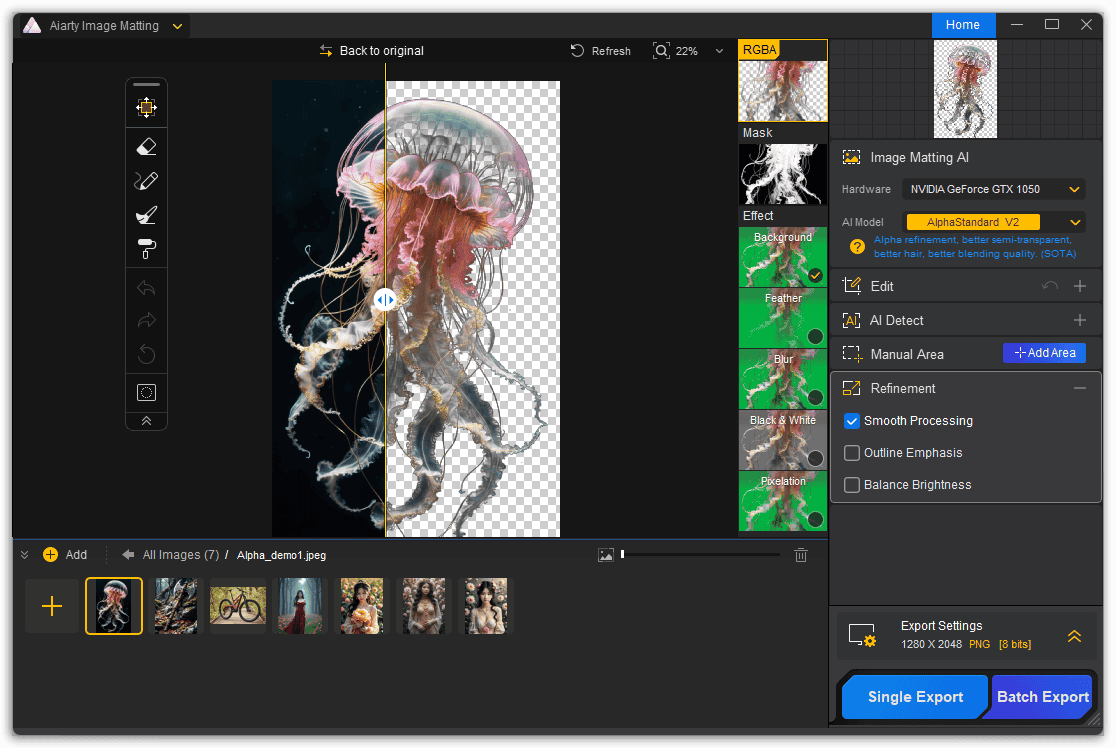Open the AI Model dropdown
Screen dimensions: 1116x748
coord(994,222)
